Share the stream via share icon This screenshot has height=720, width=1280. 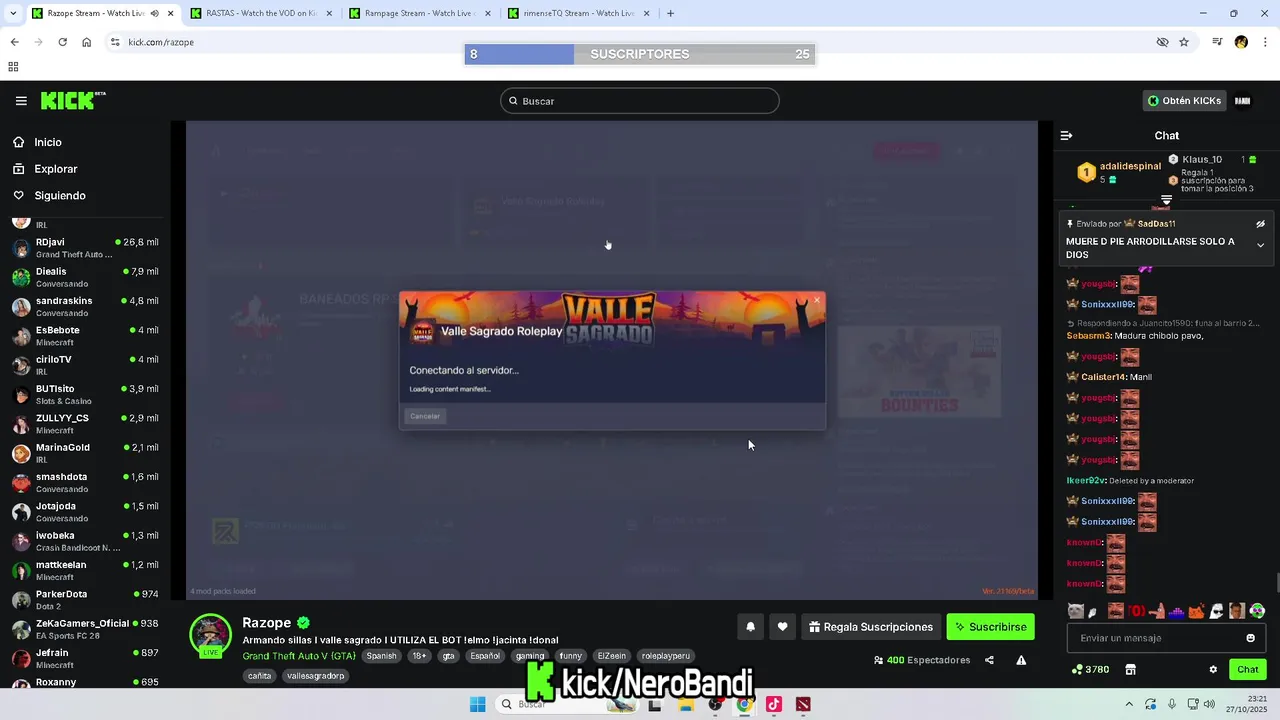tap(989, 660)
